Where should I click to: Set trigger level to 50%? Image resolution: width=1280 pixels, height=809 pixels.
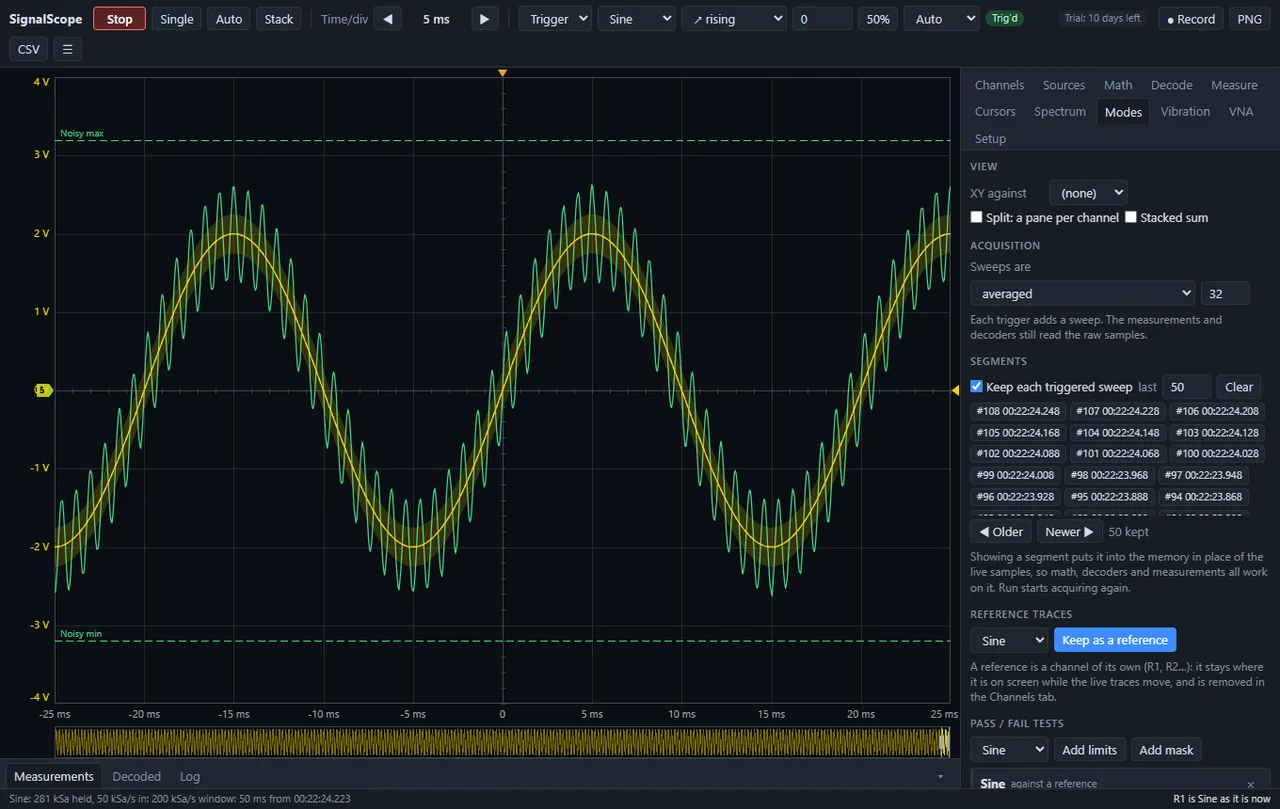point(878,19)
